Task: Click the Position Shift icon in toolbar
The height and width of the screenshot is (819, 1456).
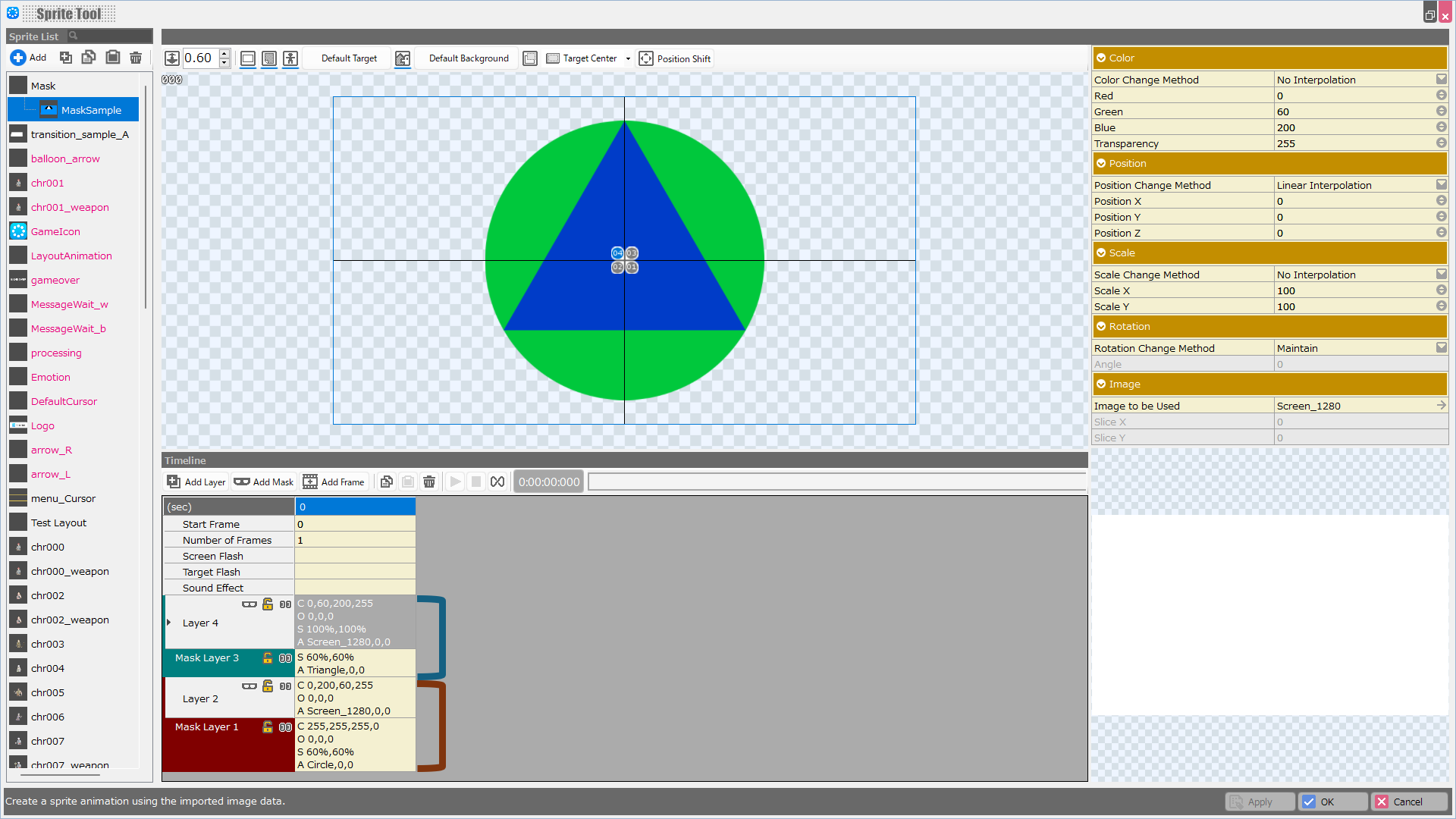Action: [x=645, y=58]
